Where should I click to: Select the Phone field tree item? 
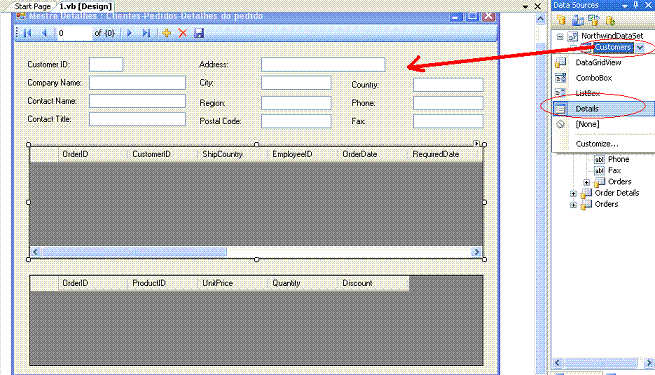618,160
